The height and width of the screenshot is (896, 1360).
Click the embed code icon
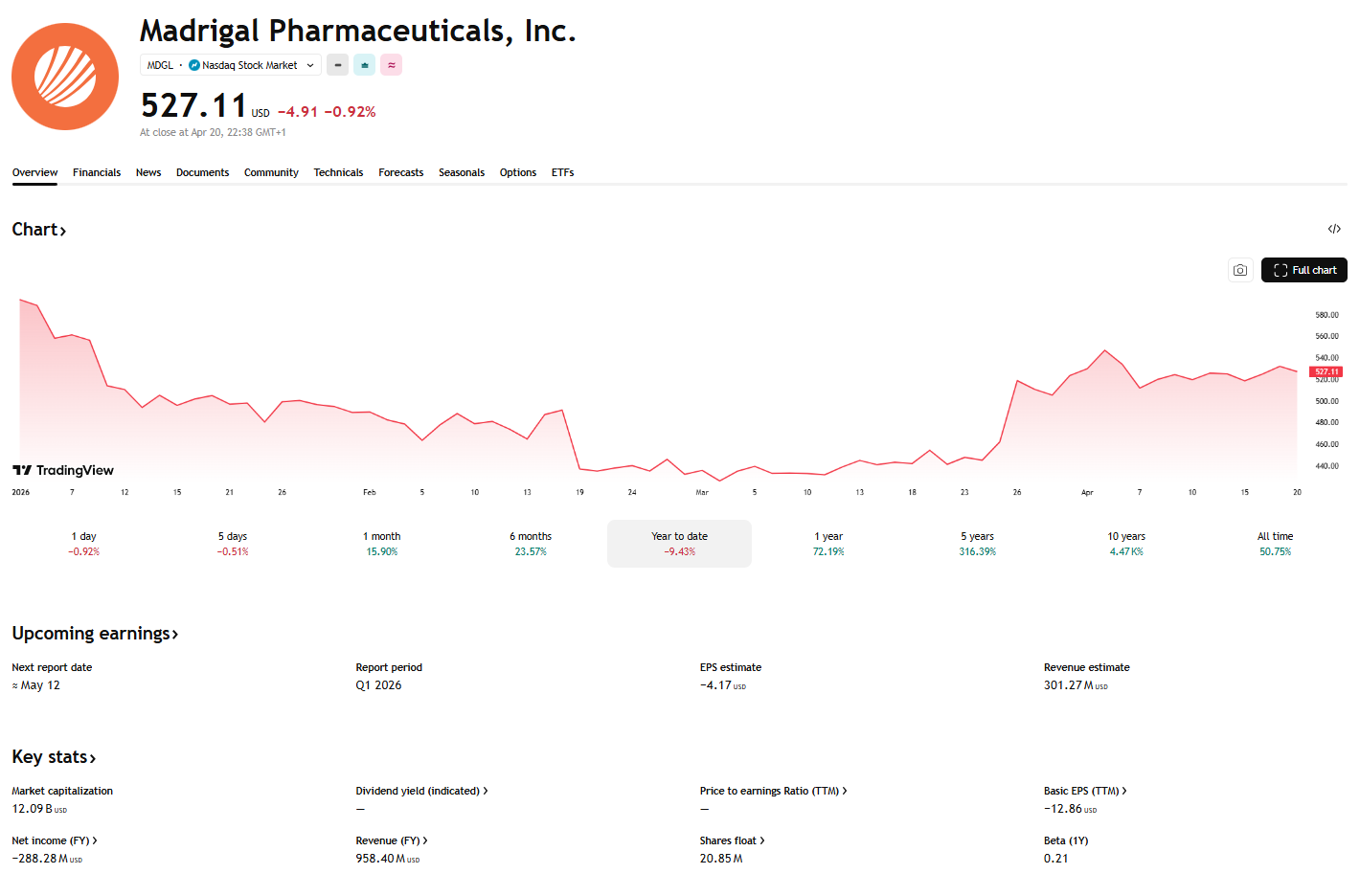[1334, 229]
